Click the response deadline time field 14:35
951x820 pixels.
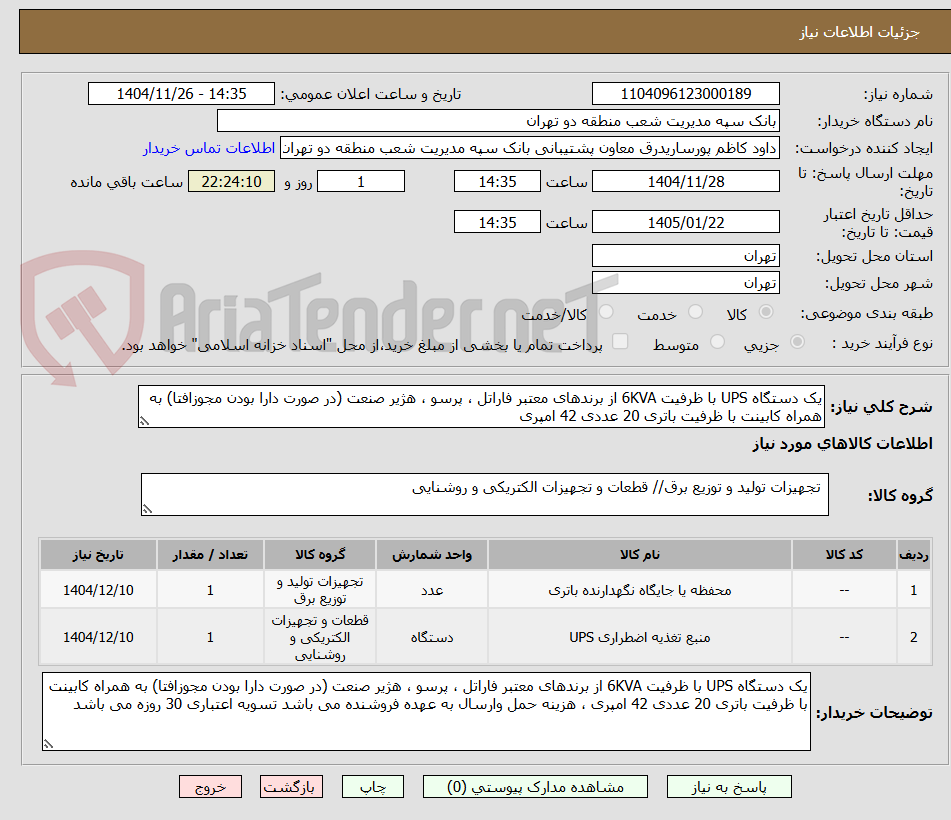point(497,181)
